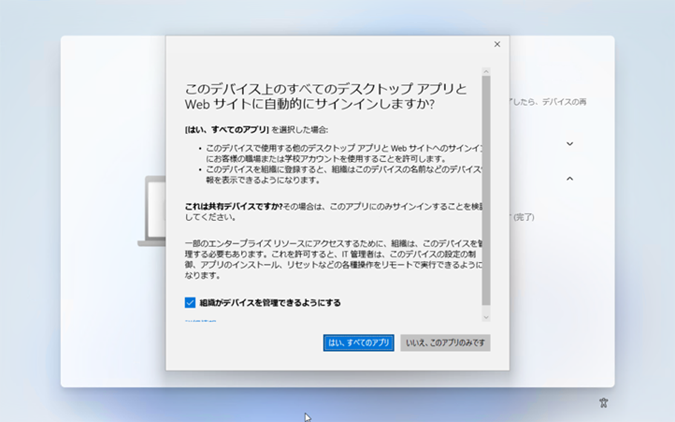
Task: Close the sign-in dialog with the X
Action: (497, 44)
